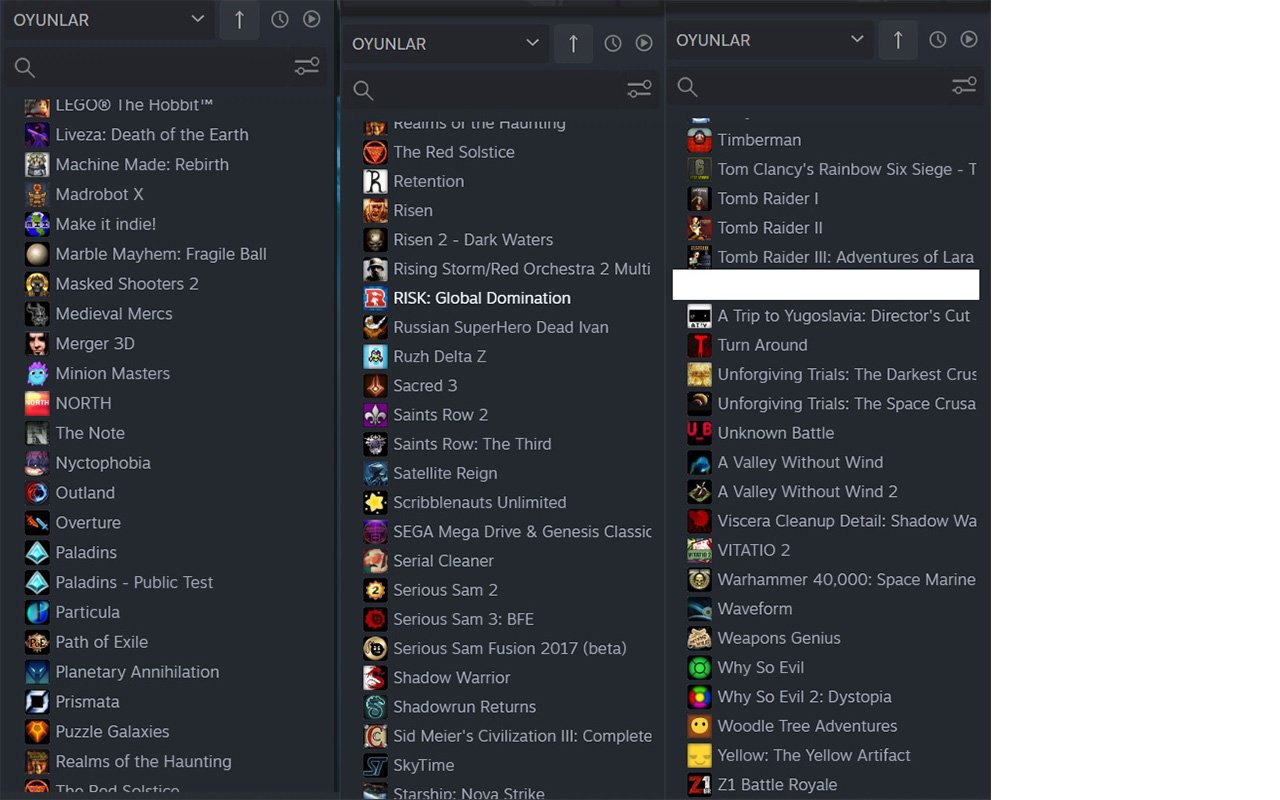Click Outland game icon
Viewport: 1280px width, 800px height.
(x=37, y=493)
